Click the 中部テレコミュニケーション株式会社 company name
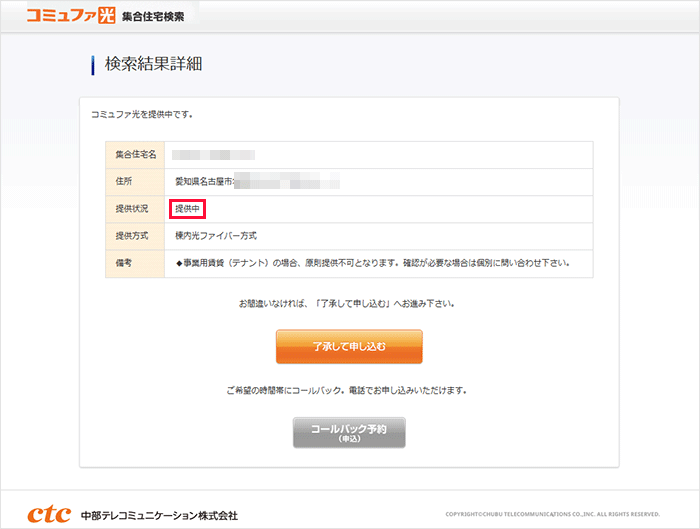Viewport: 700px width, 529px height. pos(160,515)
